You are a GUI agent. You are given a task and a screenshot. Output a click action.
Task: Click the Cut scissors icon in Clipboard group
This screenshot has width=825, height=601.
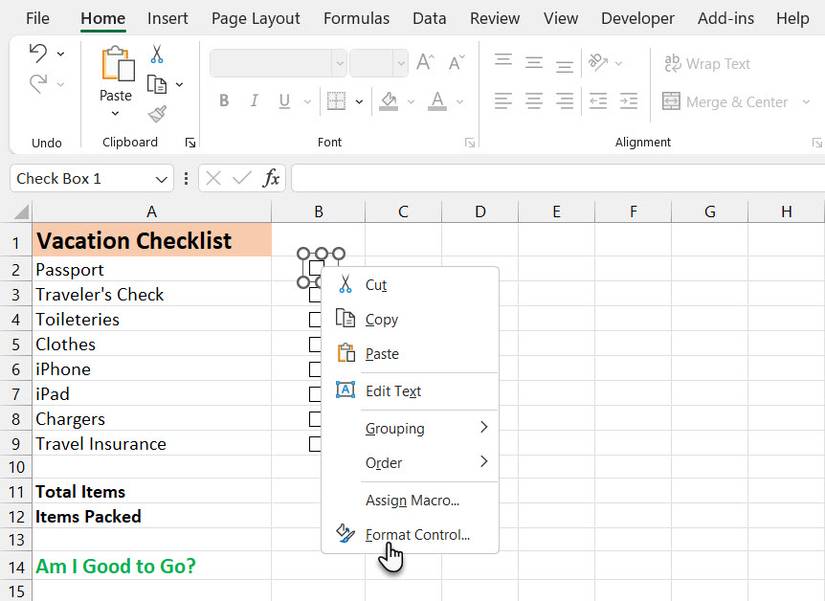(x=157, y=54)
